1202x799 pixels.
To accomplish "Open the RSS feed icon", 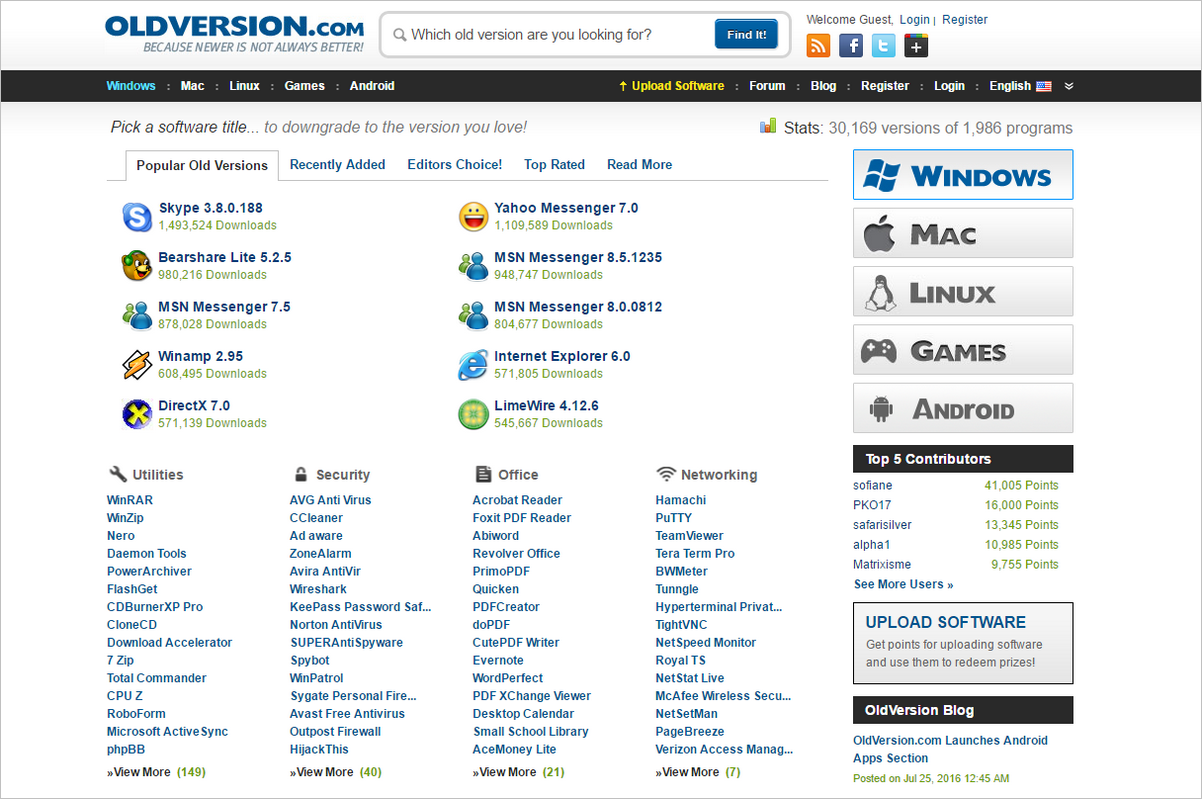I will pos(818,45).
